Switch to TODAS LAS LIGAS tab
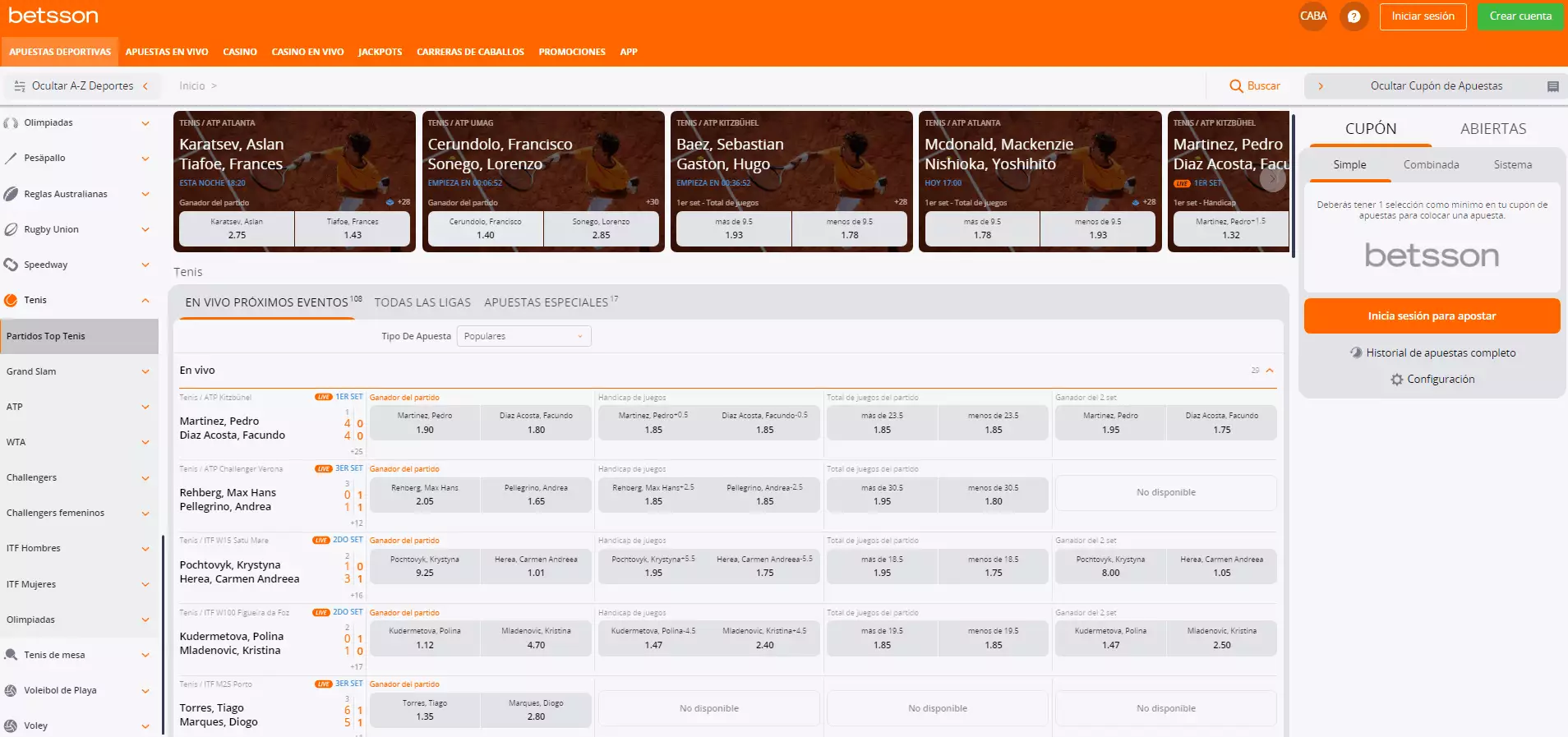This screenshot has height=737, width=1568. [422, 302]
